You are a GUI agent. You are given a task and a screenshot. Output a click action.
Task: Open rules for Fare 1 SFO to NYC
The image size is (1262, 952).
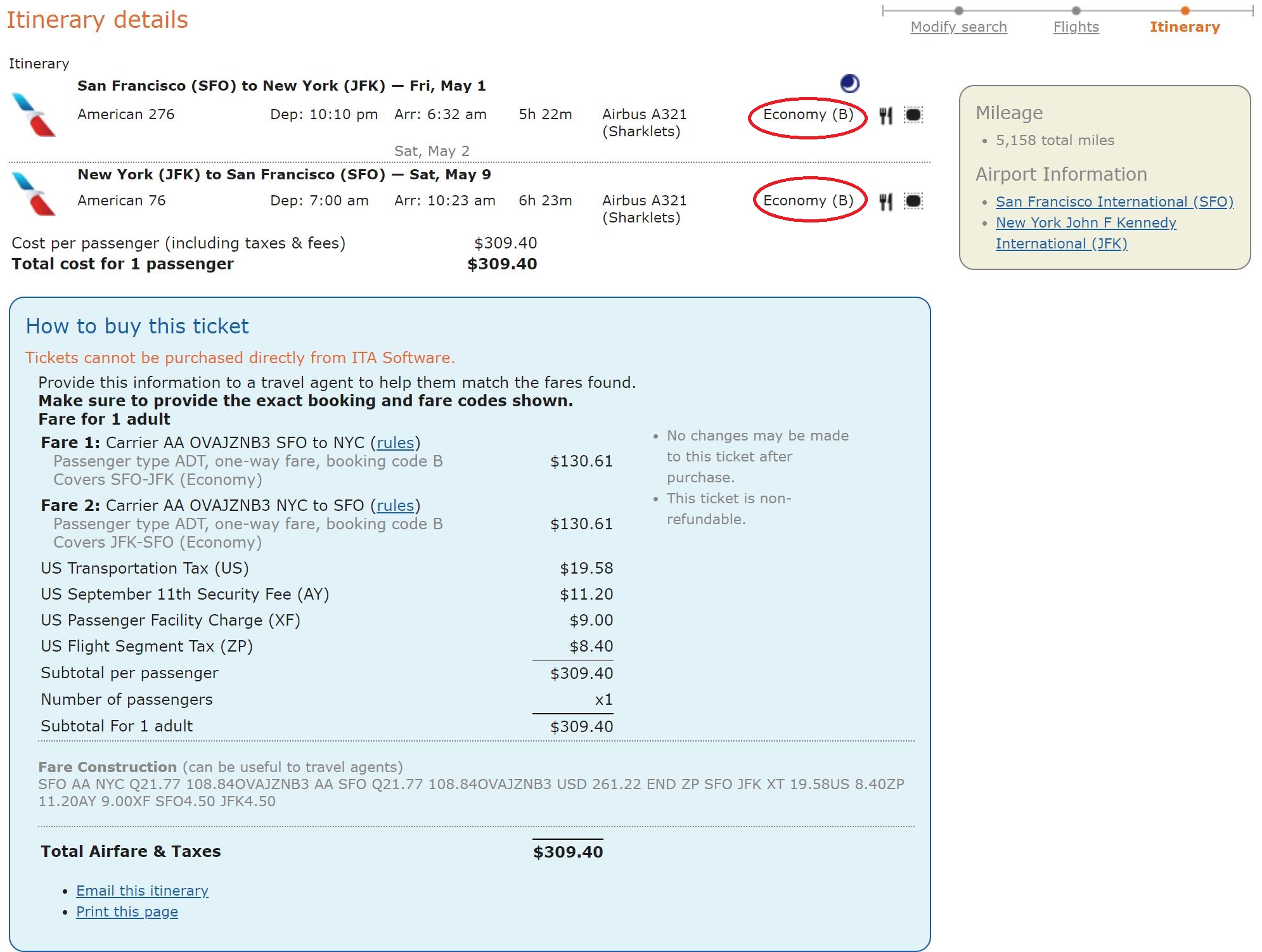(395, 443)
